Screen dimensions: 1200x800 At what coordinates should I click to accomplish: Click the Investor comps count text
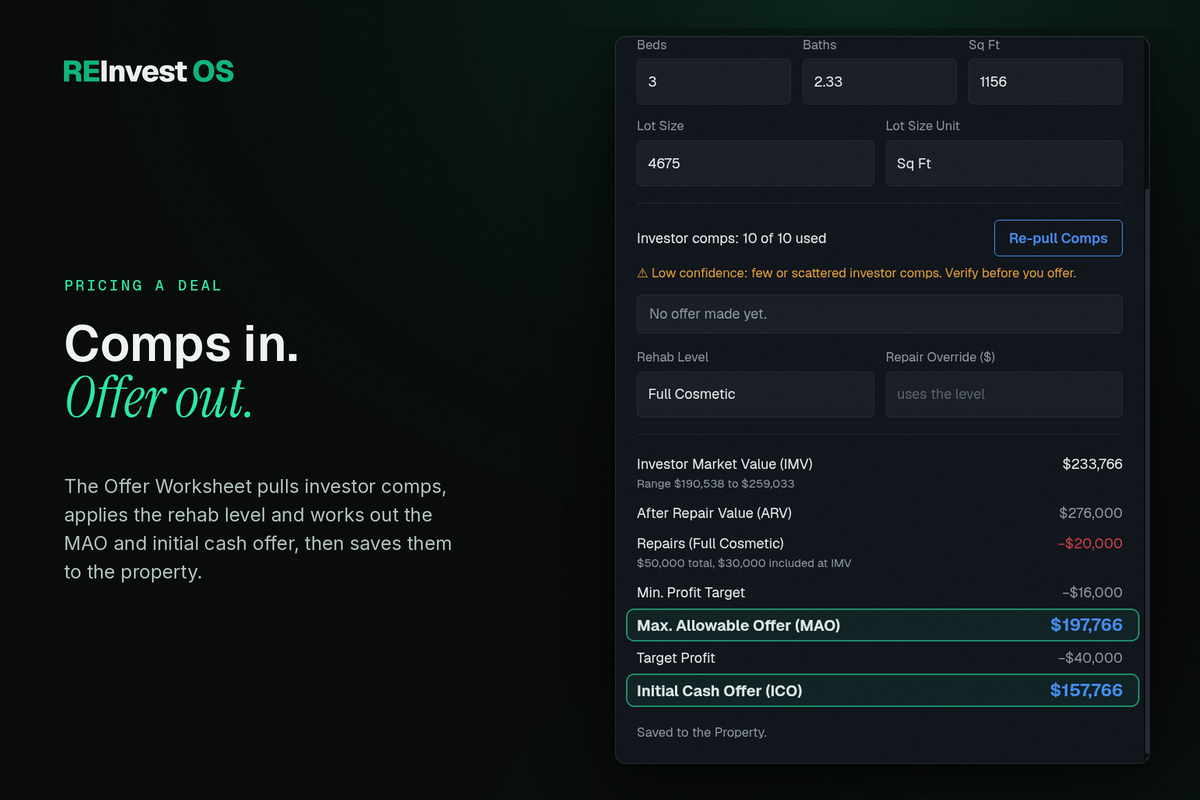[x=732, y=238]
